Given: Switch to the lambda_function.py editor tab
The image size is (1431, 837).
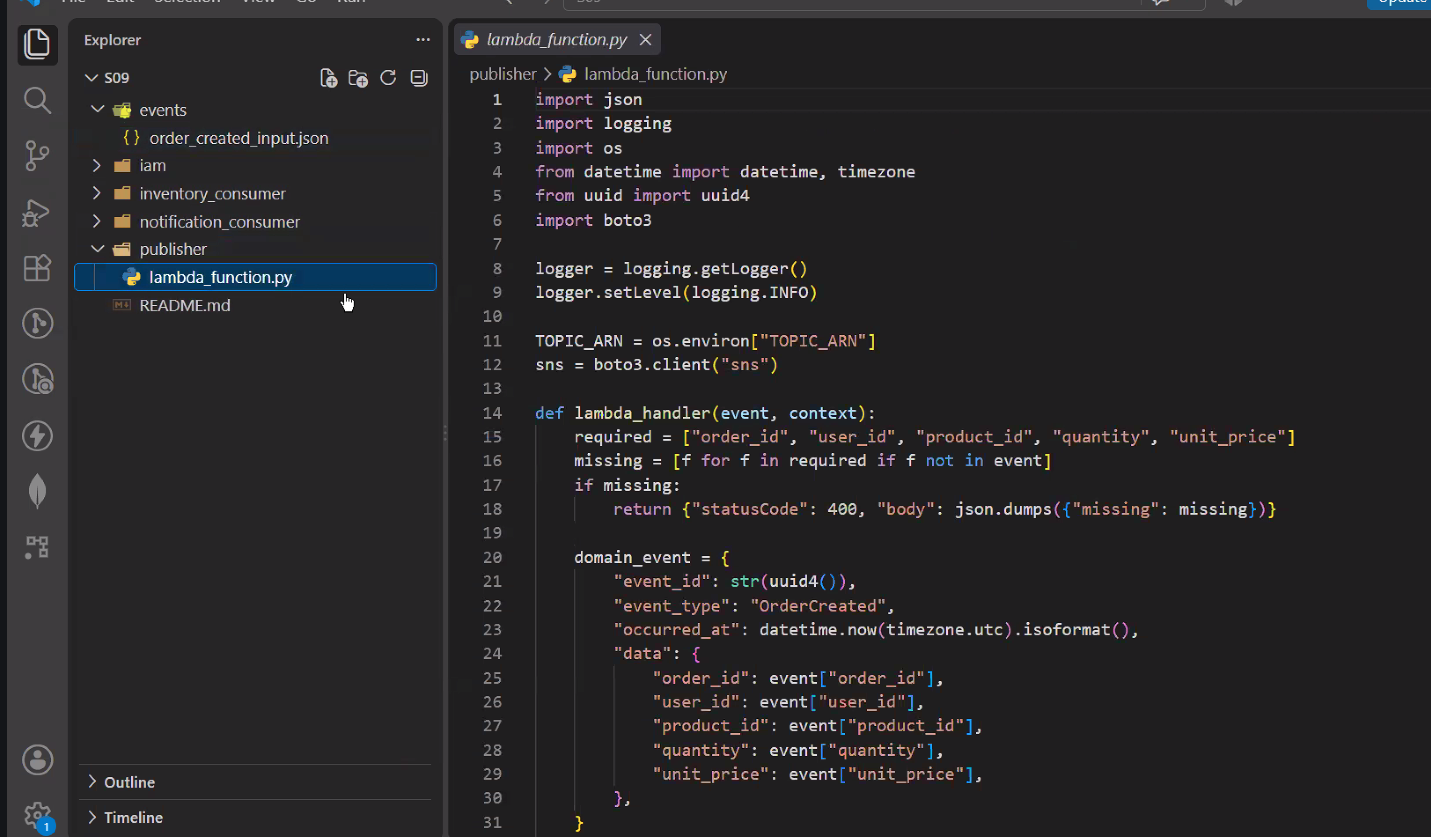Looking at the screenshot, I should tap(556, 40).
